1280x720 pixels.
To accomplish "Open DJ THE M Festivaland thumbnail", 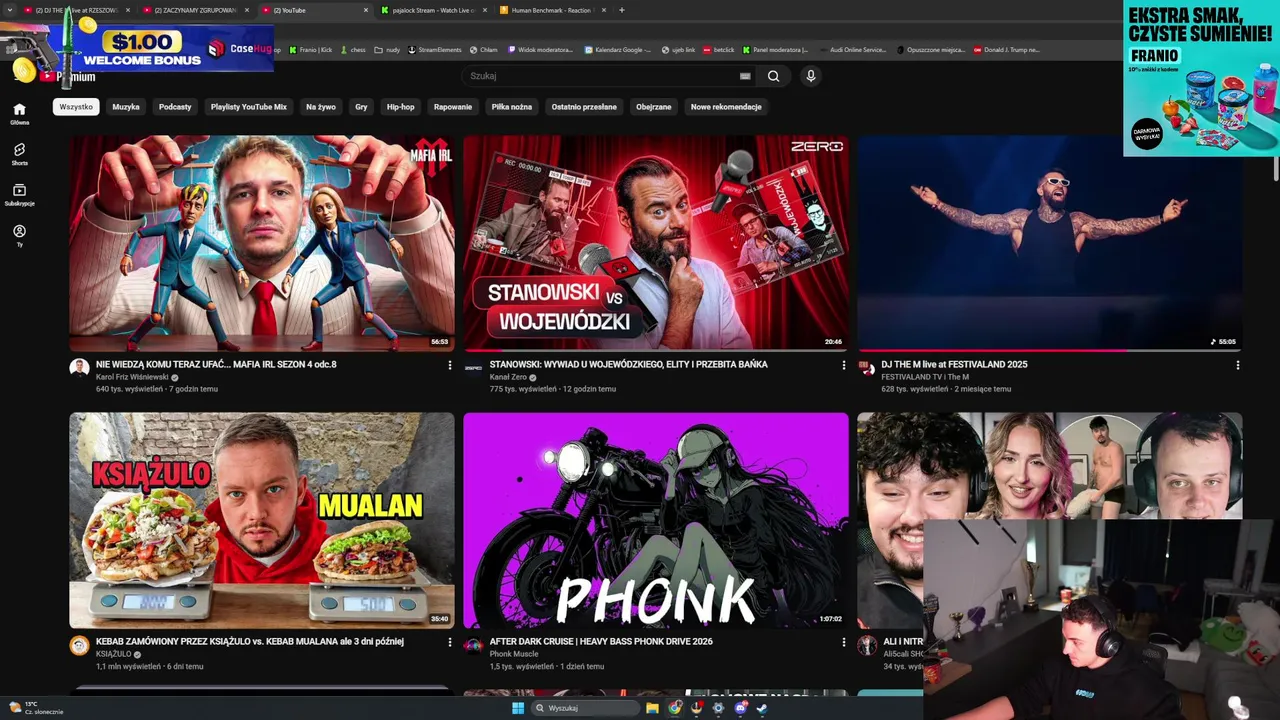I will tap(1049, 243).
